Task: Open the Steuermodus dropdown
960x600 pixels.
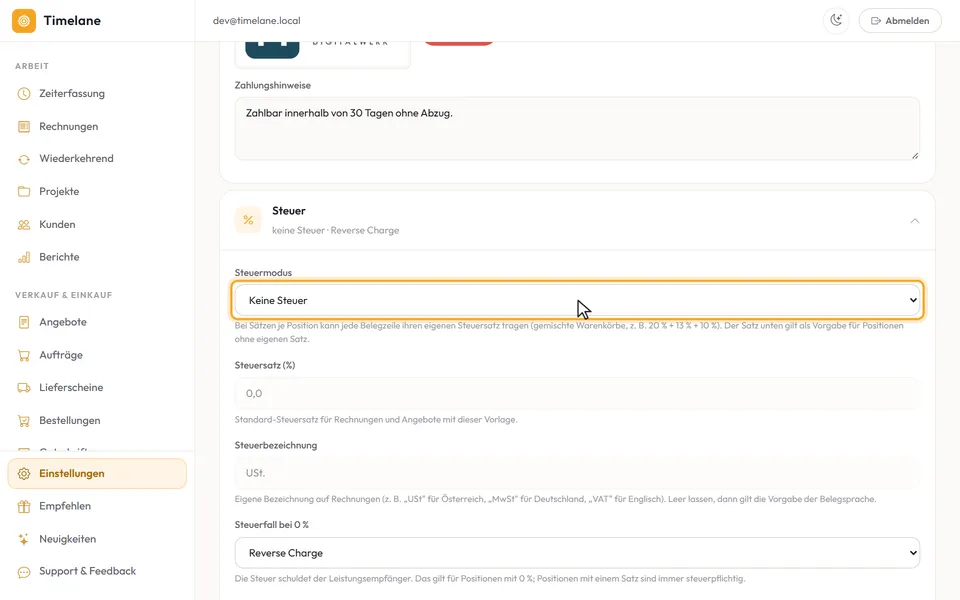Action: pyautogui.click(x=577, y=300)
